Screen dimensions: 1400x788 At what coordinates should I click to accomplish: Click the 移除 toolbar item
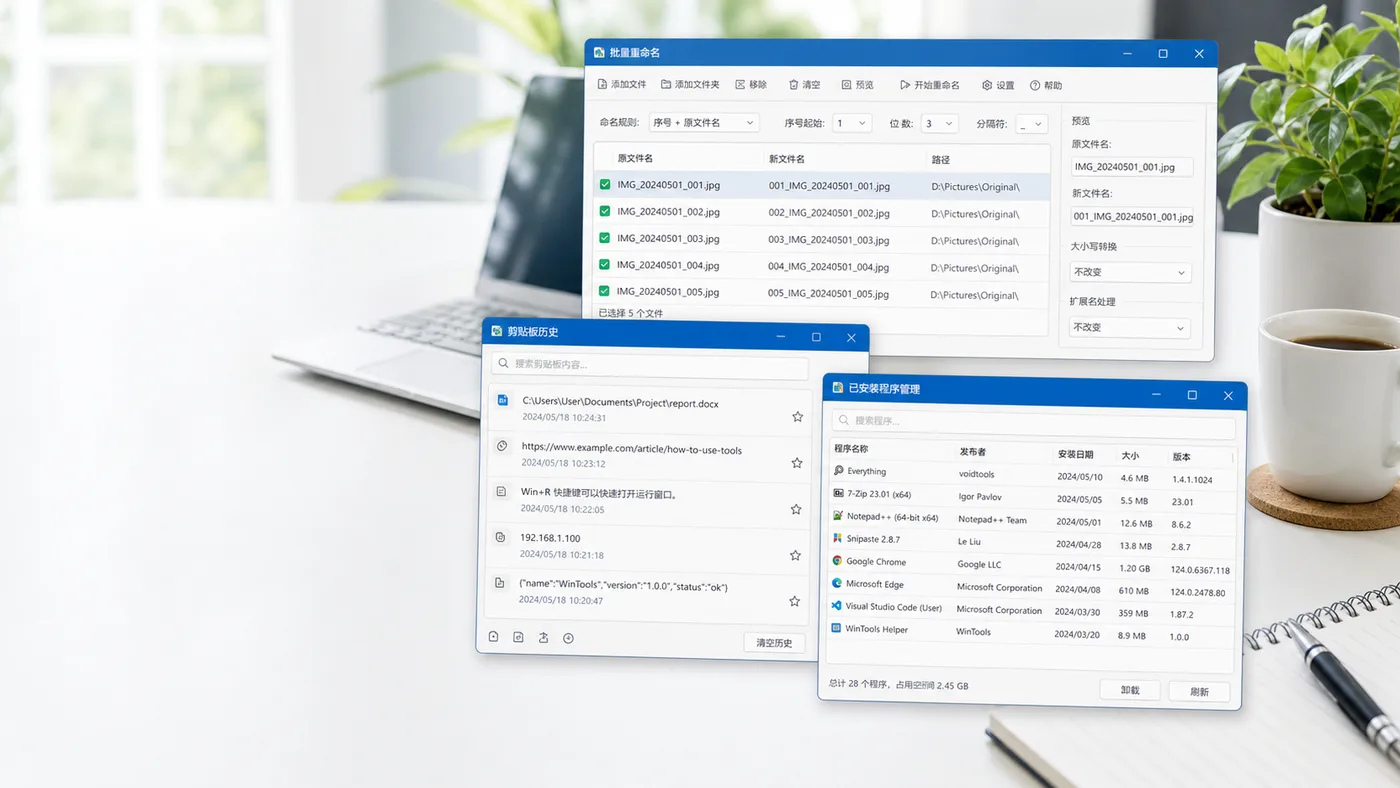[x=751, y=85]
